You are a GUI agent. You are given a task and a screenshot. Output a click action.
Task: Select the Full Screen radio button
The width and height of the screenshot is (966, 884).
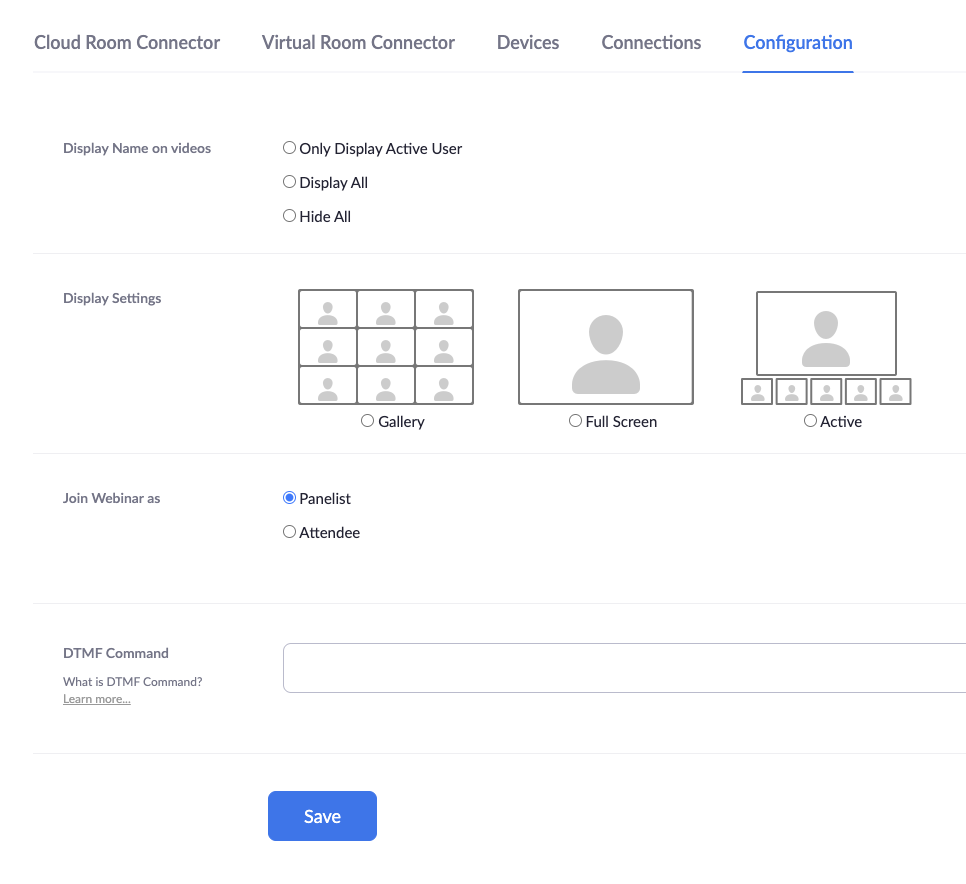[x=575, y=421]
